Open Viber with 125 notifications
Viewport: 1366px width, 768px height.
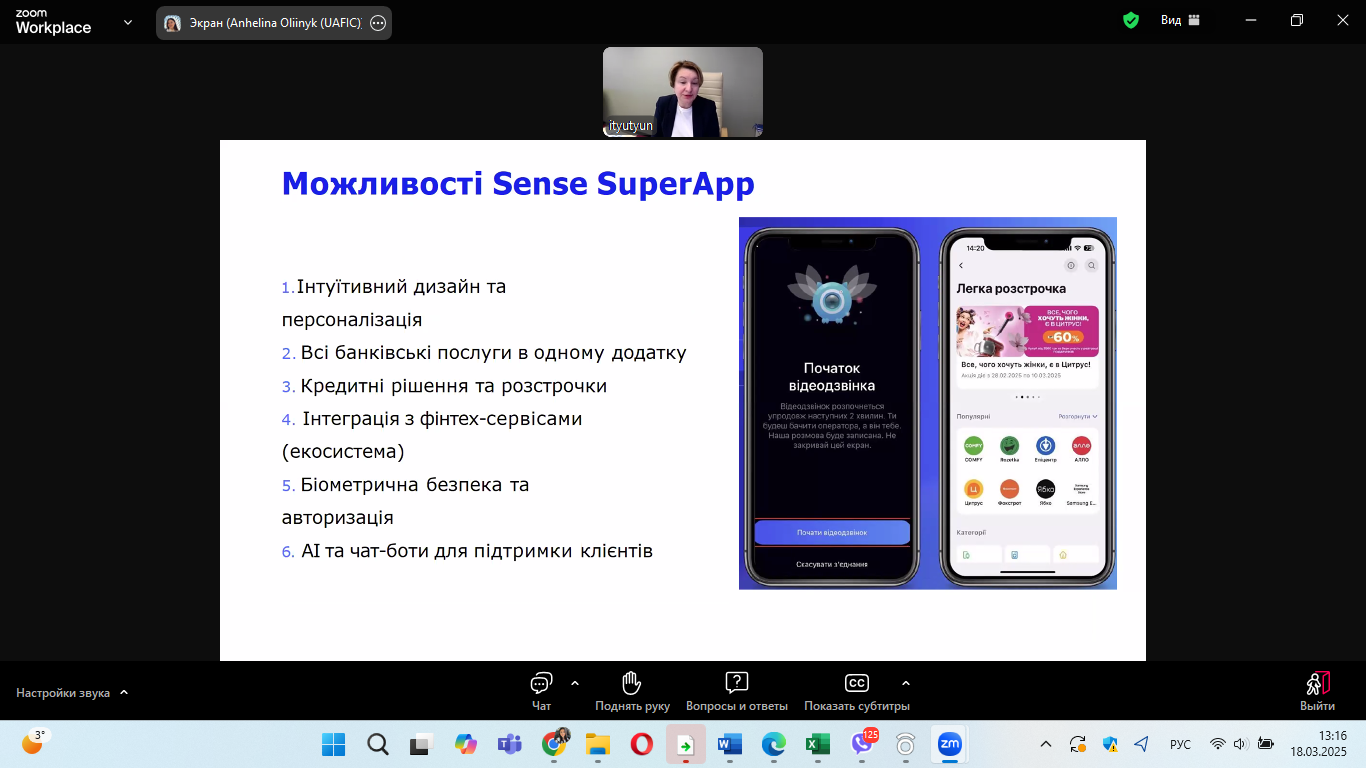pyautogui.click(x=864, y=742)
